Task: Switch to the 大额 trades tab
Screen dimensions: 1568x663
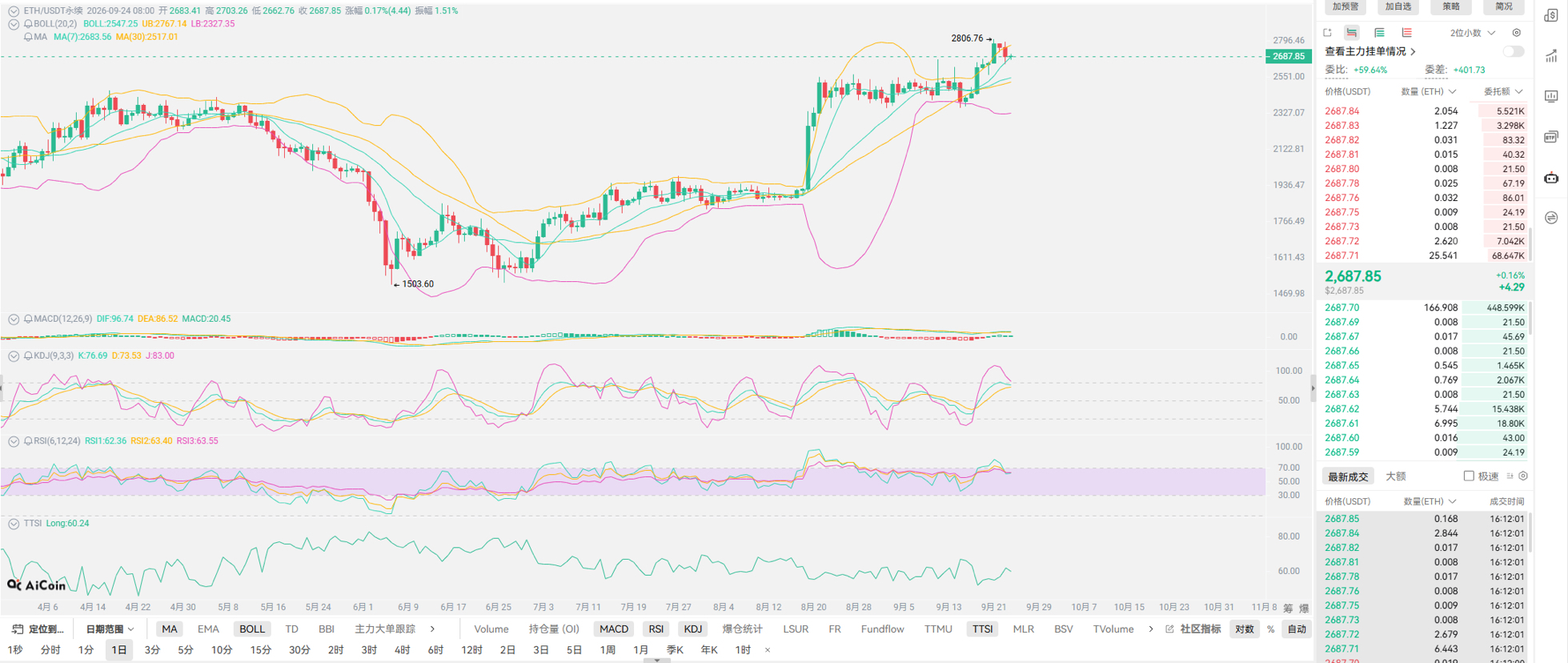Action: pyautogui.click(x=1395, y=476)
